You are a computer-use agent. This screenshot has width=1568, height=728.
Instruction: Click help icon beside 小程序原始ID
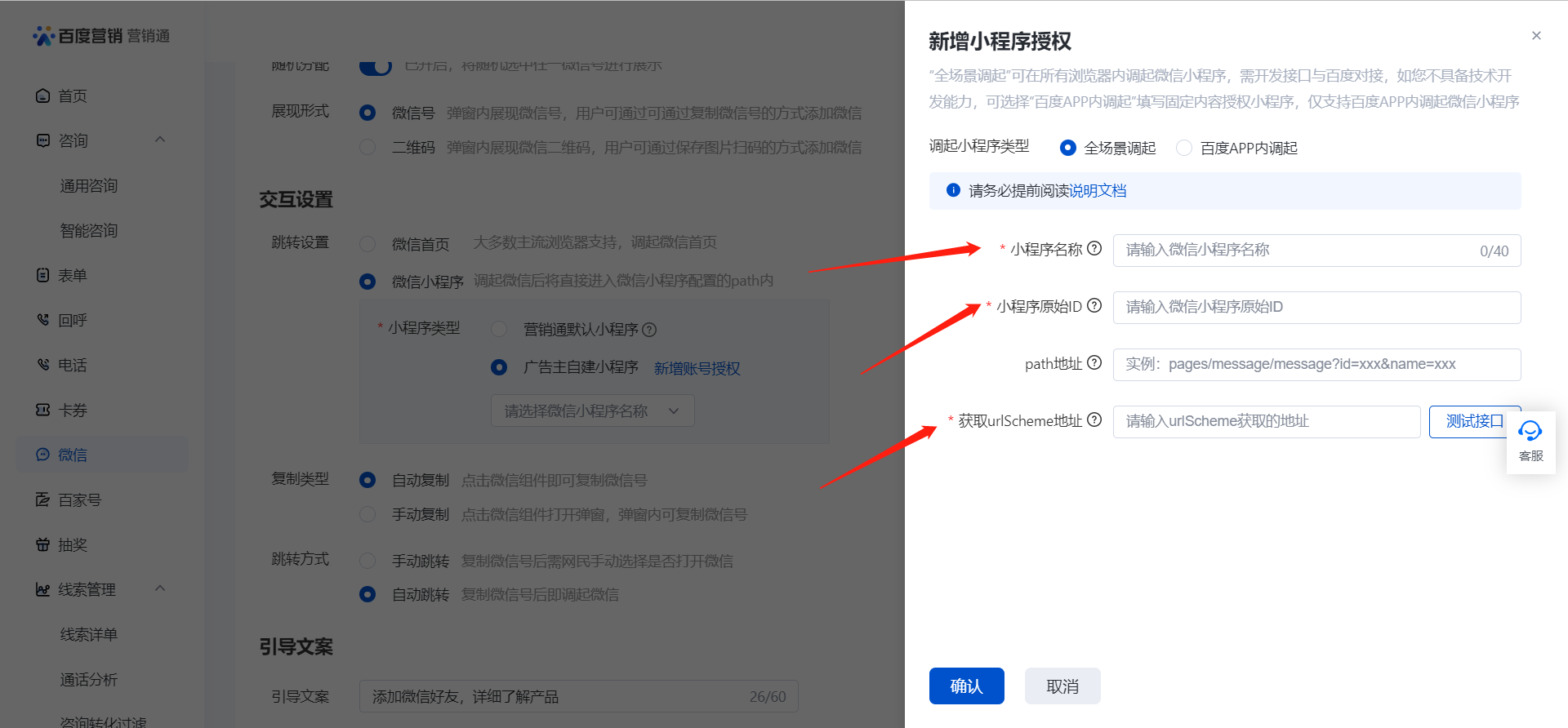point(1094,306)
